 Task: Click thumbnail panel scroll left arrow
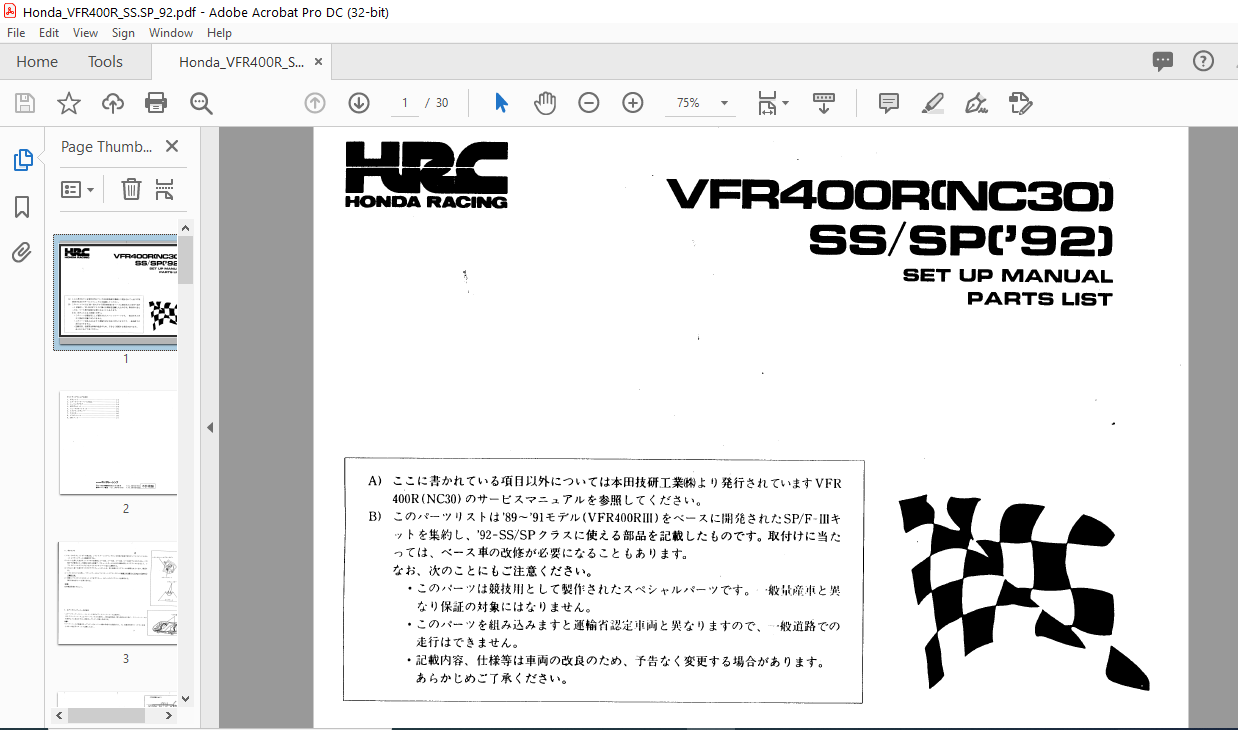[x=58, y=715]
